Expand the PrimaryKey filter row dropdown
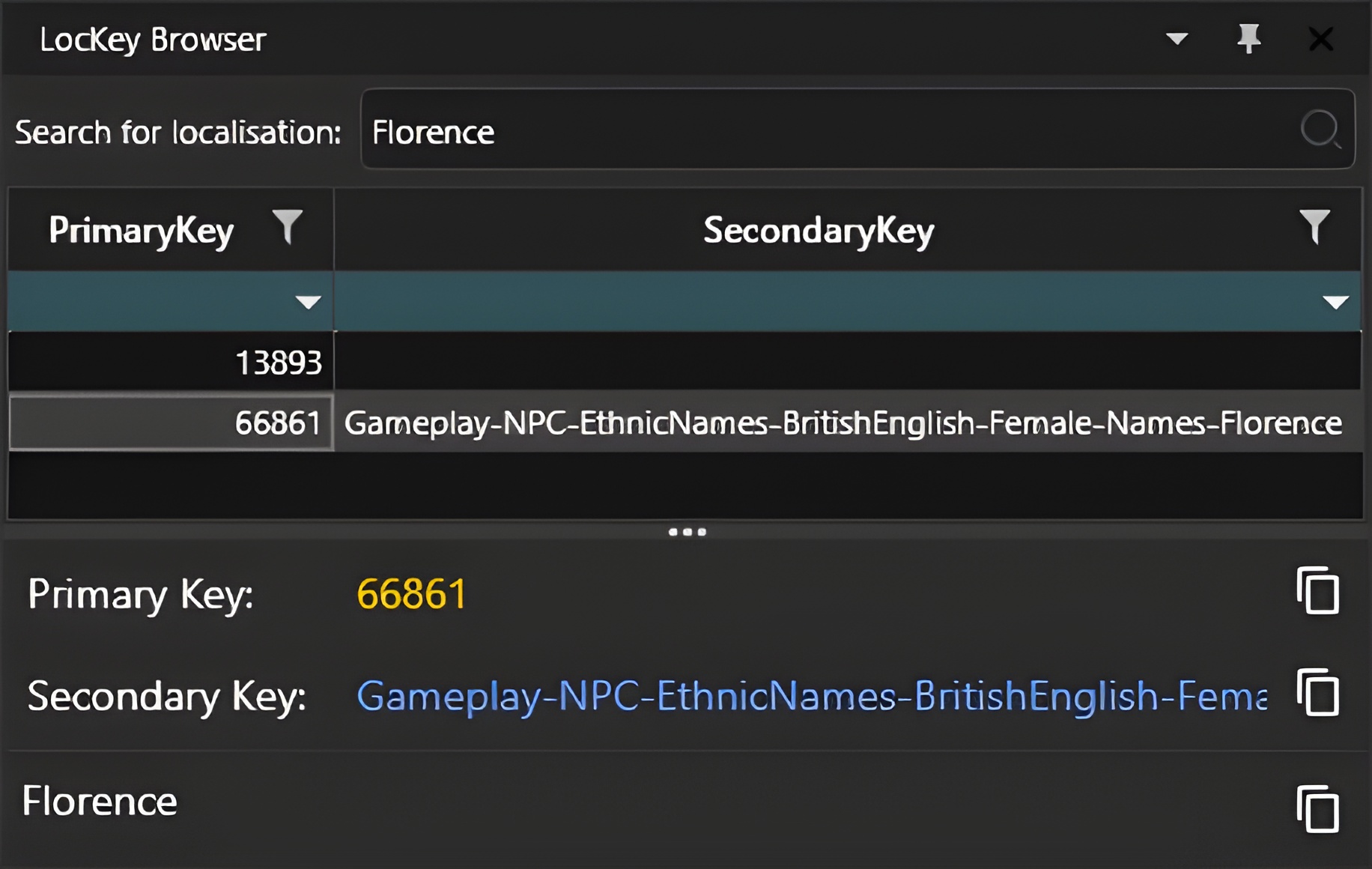The height and width of the screenshot is (869, 1372). (x=308, y=302)
